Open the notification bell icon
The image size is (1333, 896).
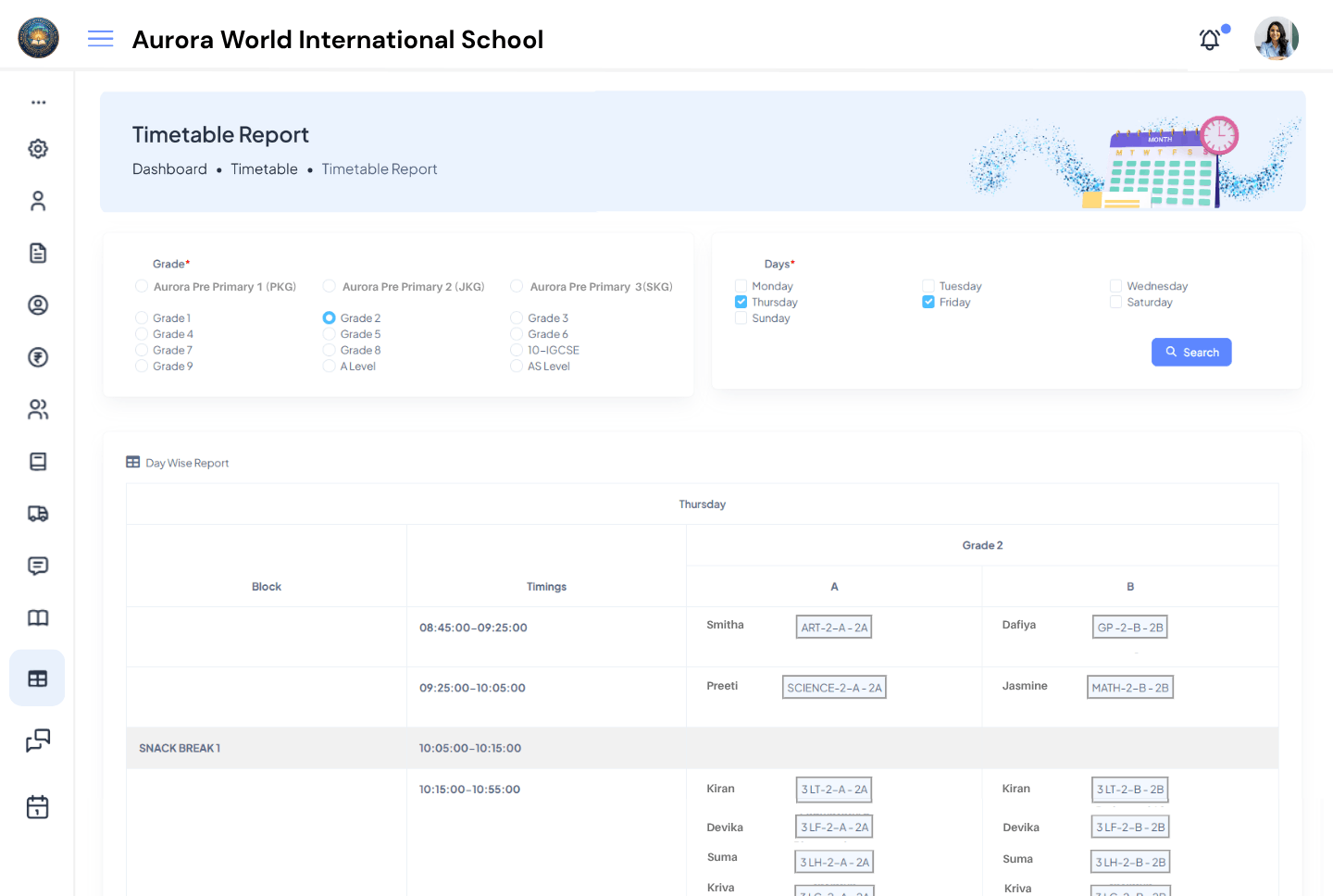point(1209,40)
